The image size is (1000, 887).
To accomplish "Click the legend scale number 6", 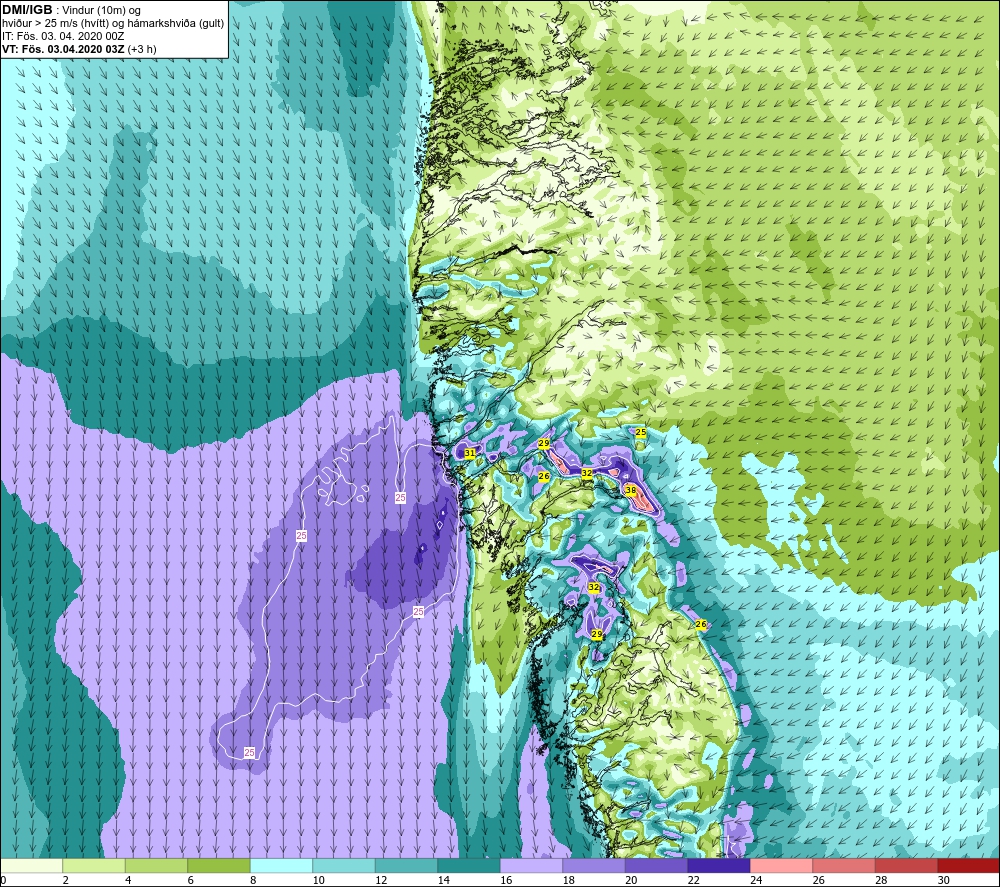I will (x=190, y=880).
